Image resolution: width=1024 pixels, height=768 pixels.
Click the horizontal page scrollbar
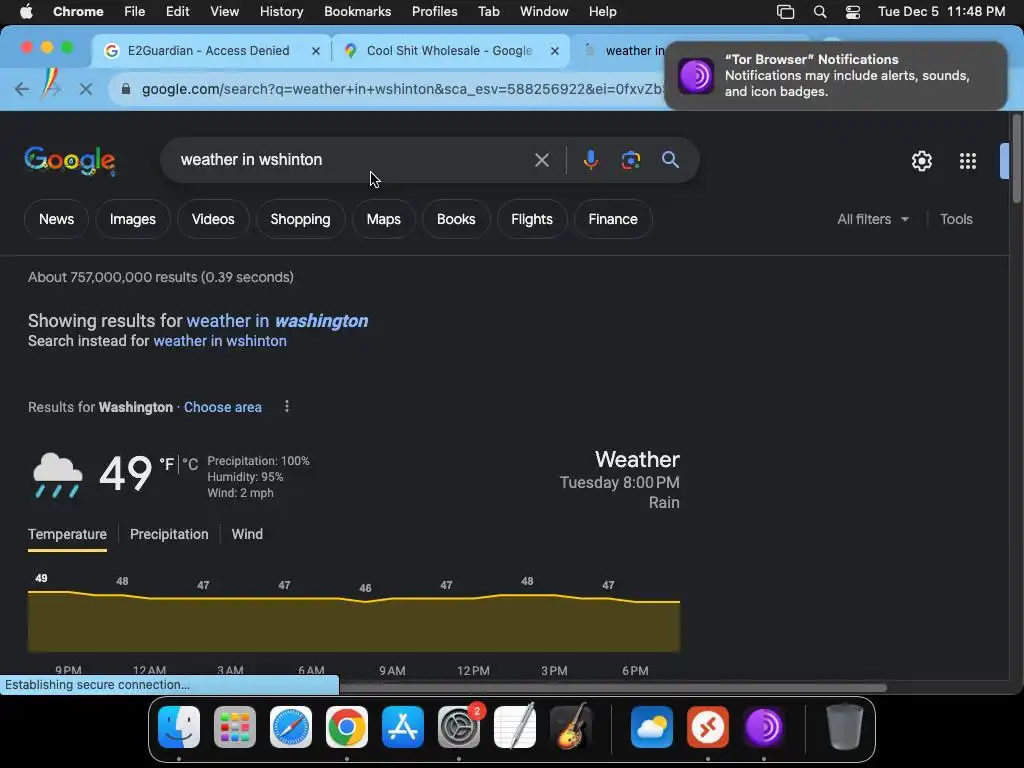point(613,688)
